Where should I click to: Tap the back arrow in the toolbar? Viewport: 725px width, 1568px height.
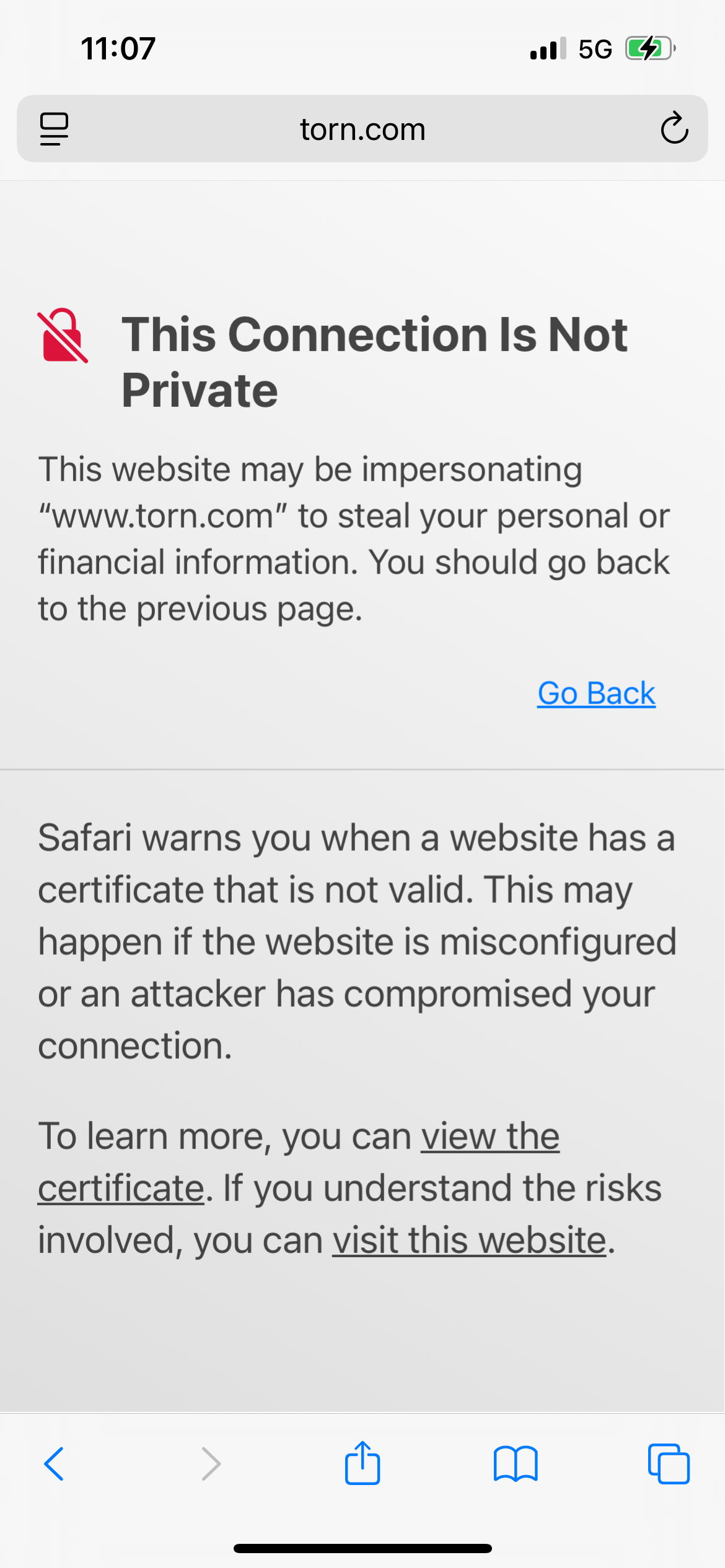coord(54,1464)
